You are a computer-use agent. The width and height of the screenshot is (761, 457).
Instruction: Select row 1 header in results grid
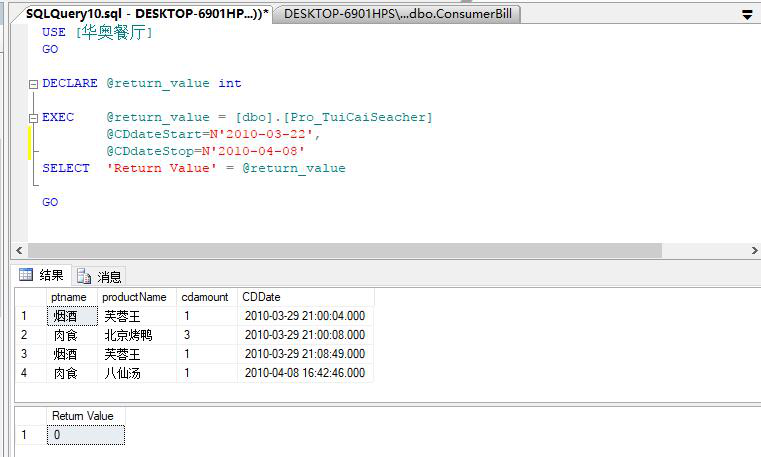(31, 316)
